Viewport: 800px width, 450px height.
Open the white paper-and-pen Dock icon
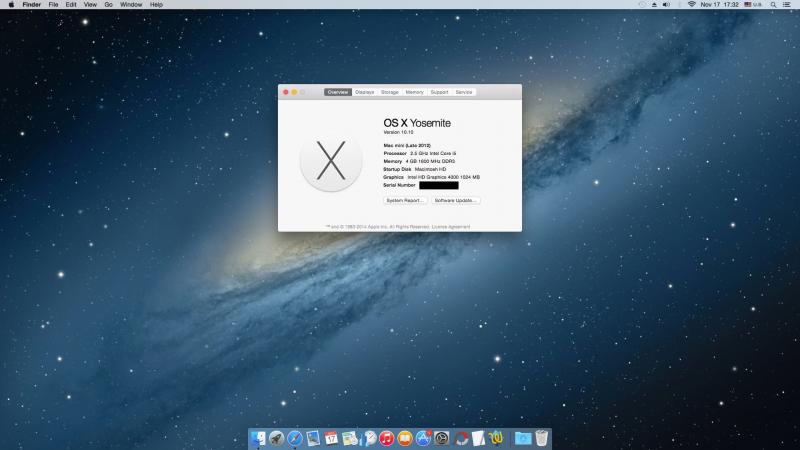coord(479,438)
